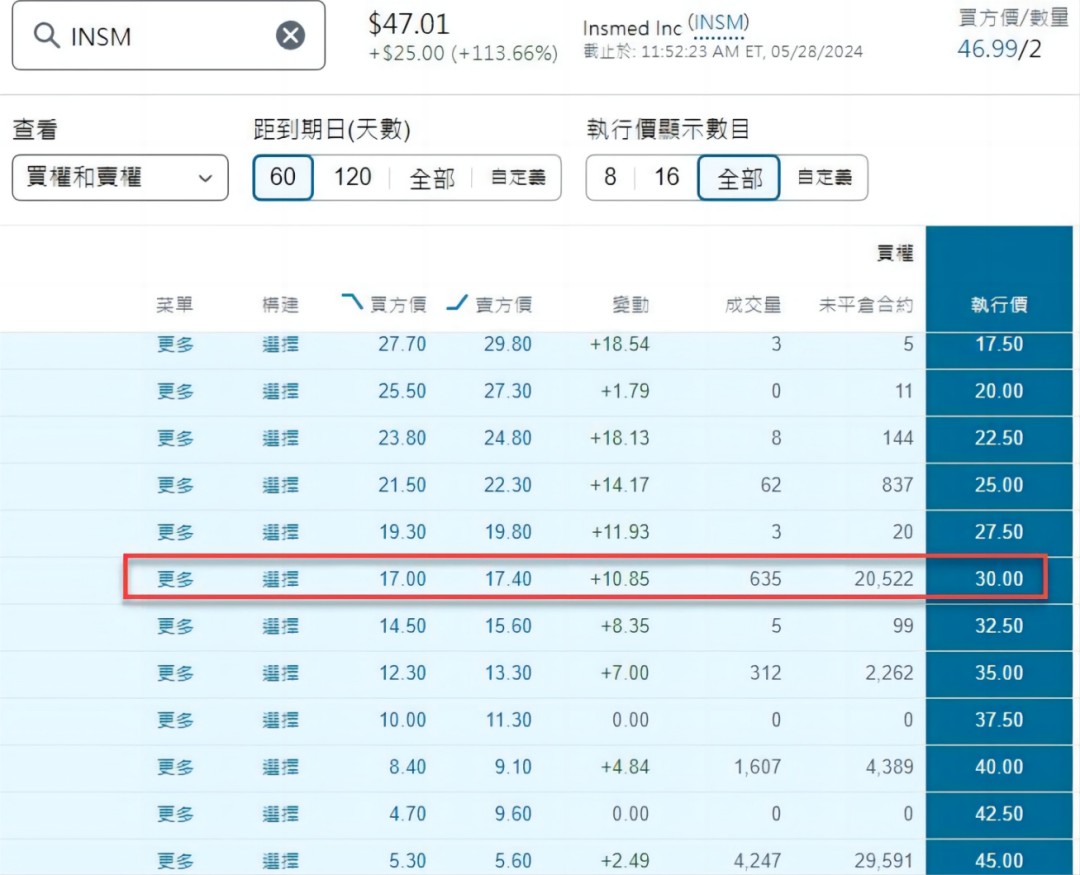Click 選擇 for the 30.00 strike
This screenshot has width=1080, height=875.
pyautogui.click(x=280, y=579)
